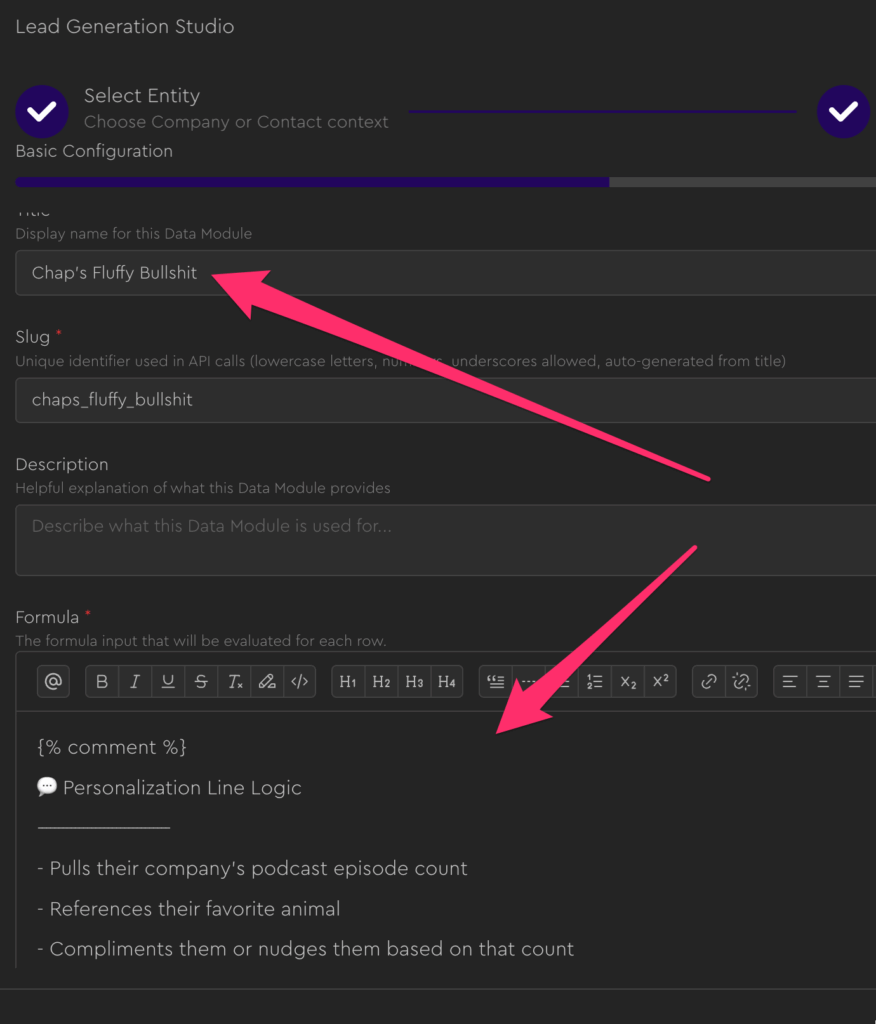This screenshot has height=1024, width=876.
Task: Insert a hyperlink
Action: [709, 682]
